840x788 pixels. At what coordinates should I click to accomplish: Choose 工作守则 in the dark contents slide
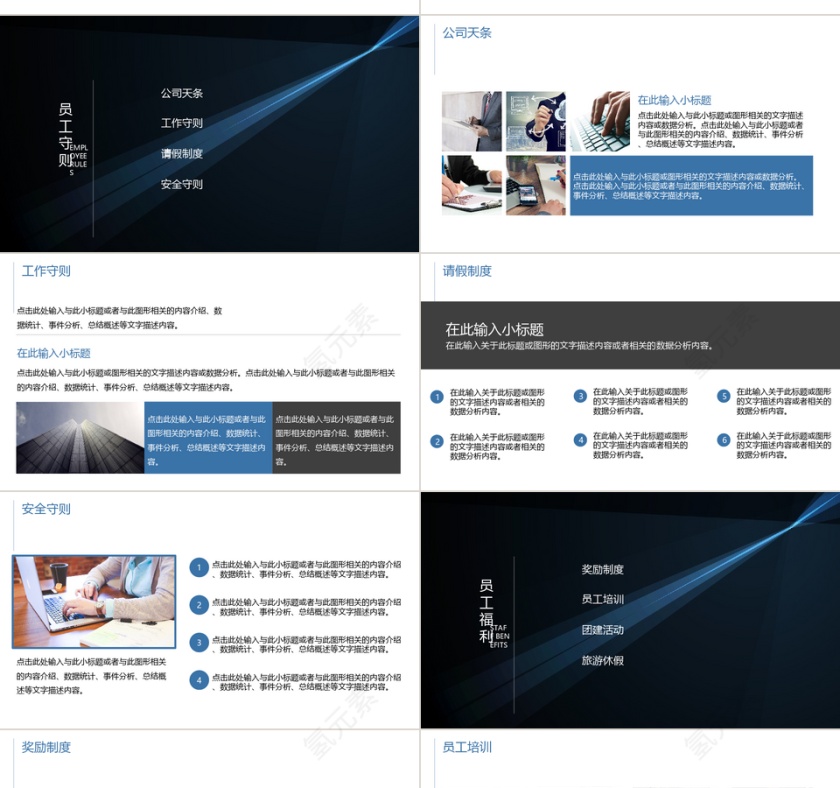(x=182, y=124)
